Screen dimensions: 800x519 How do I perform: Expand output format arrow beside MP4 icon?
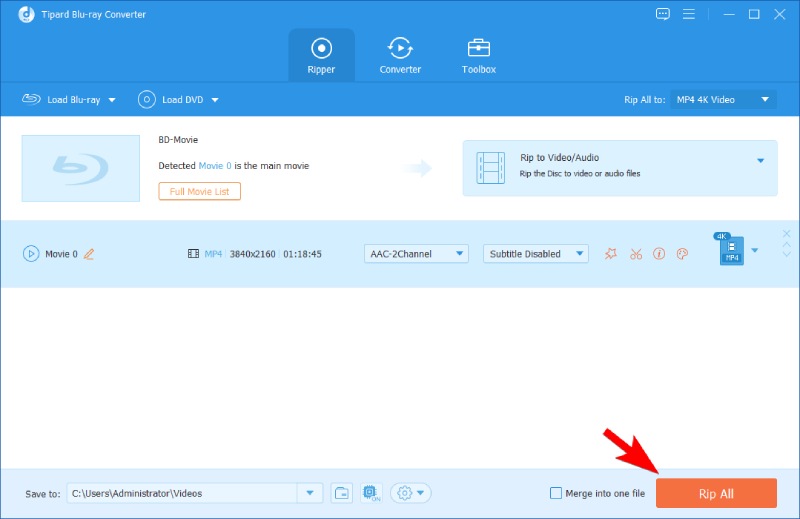click(x=755, y=250)
